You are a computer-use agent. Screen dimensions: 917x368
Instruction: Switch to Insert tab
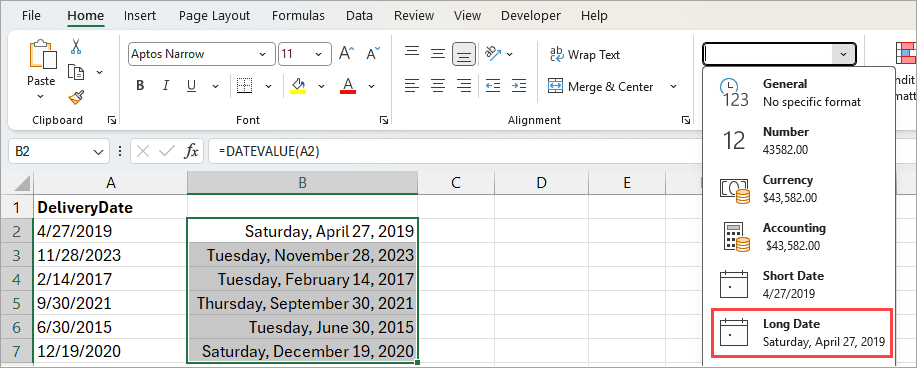[x=140, y=16]
